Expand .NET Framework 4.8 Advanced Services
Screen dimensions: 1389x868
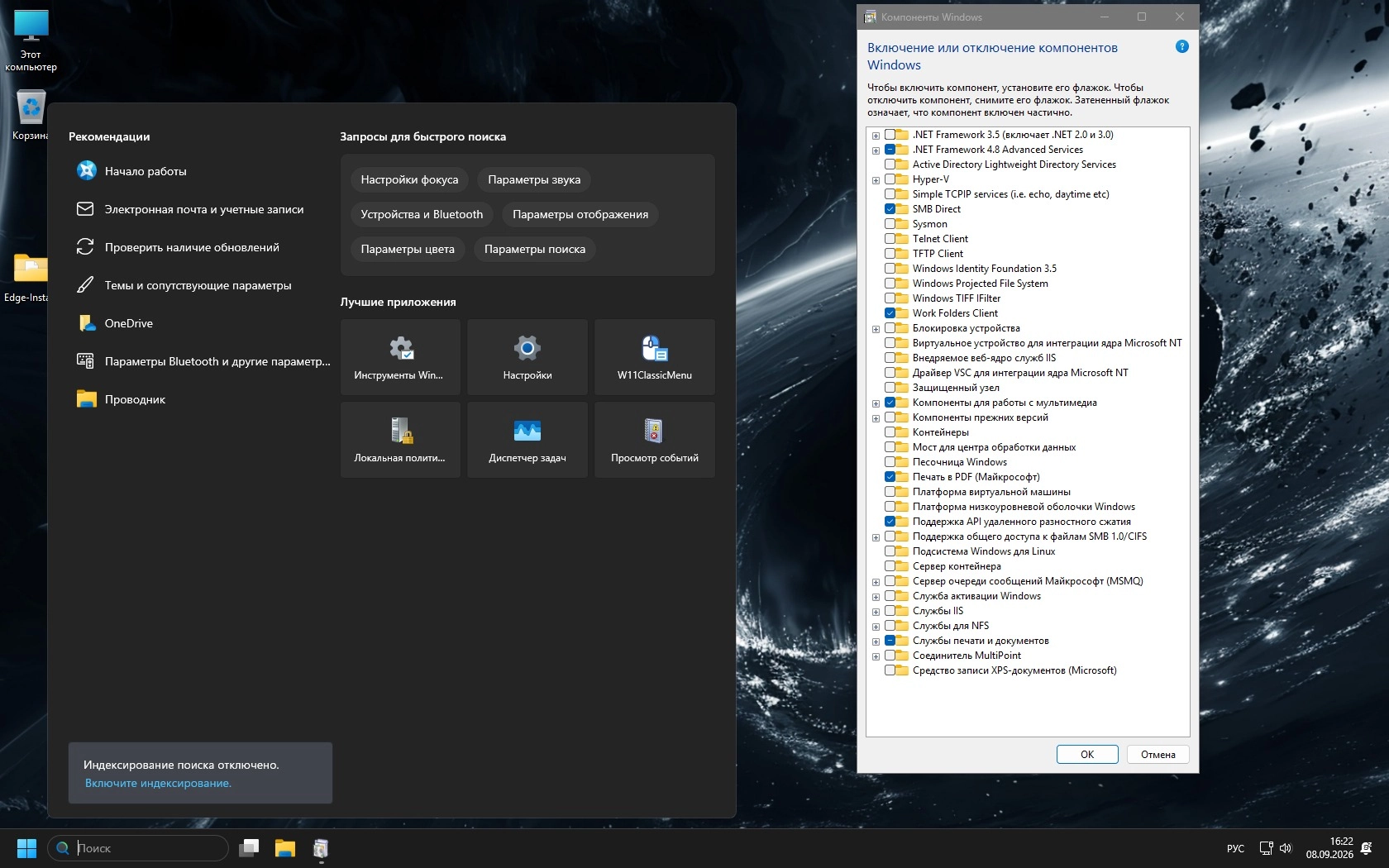876,150
